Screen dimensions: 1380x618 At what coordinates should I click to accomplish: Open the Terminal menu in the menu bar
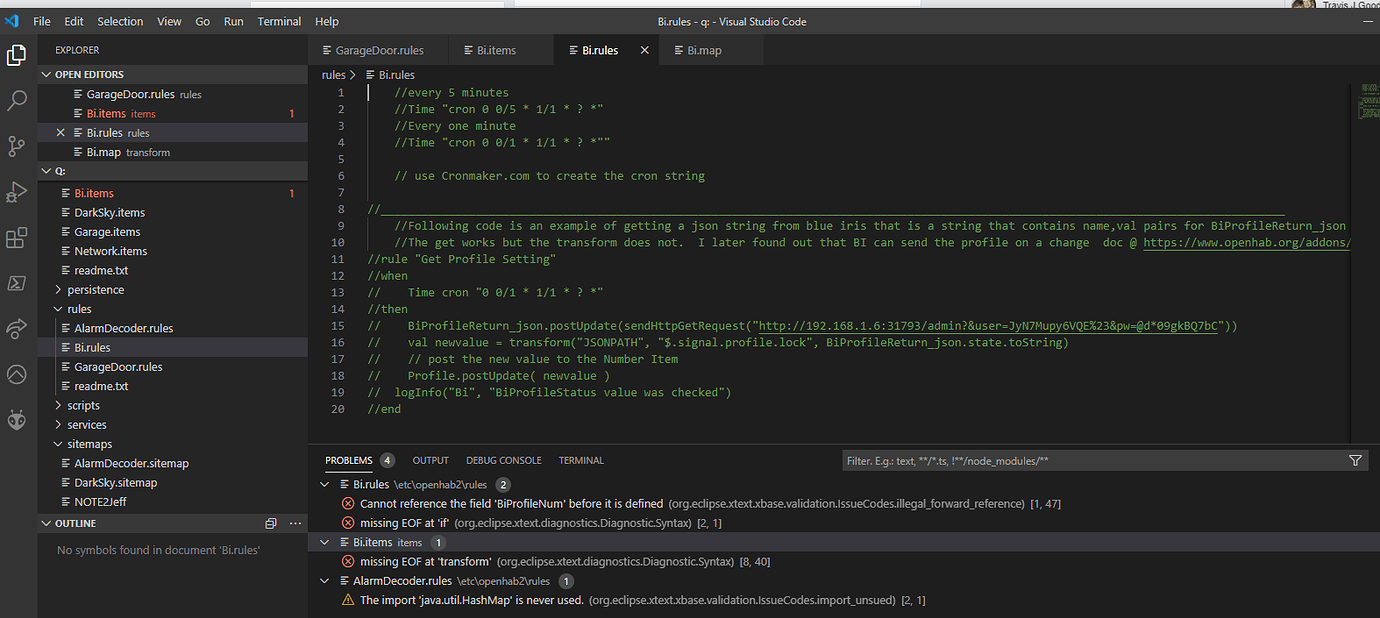[279, 21]
